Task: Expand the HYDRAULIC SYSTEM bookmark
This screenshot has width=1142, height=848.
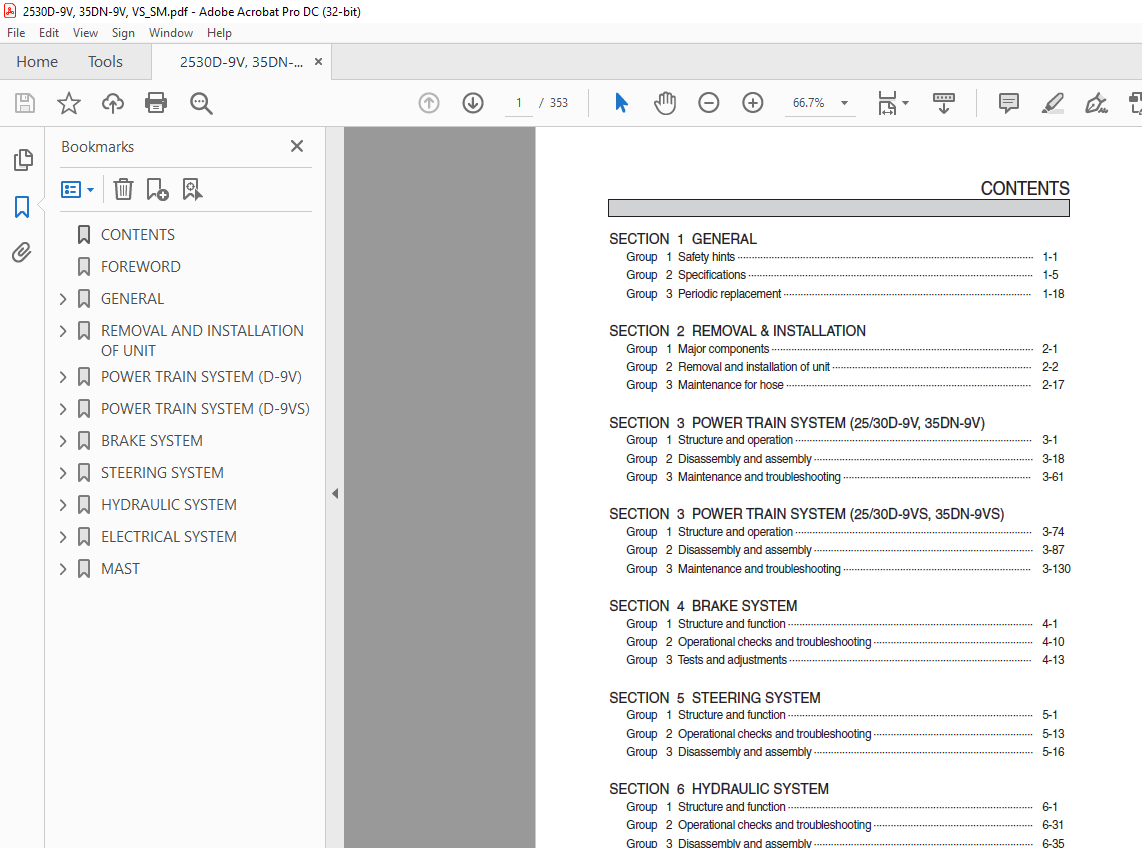Action: coord(63,505)
